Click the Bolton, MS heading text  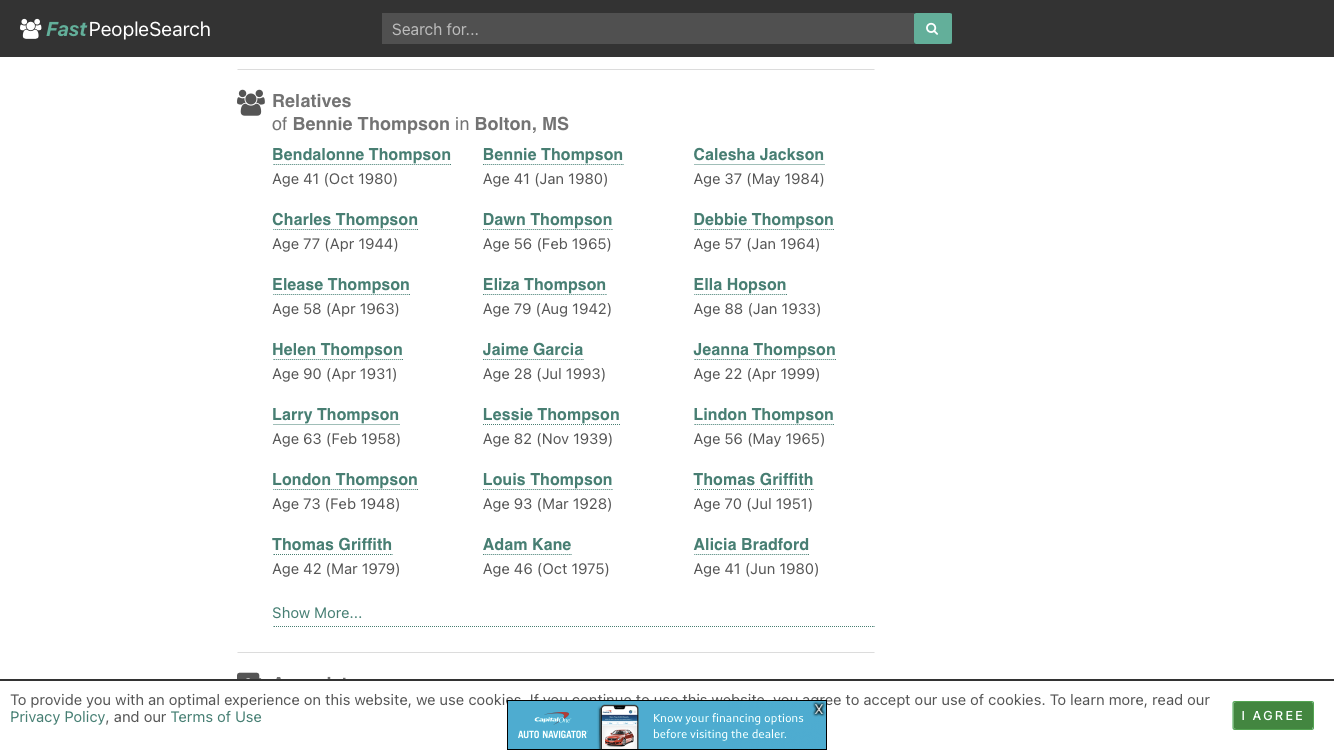click(522, 125)
